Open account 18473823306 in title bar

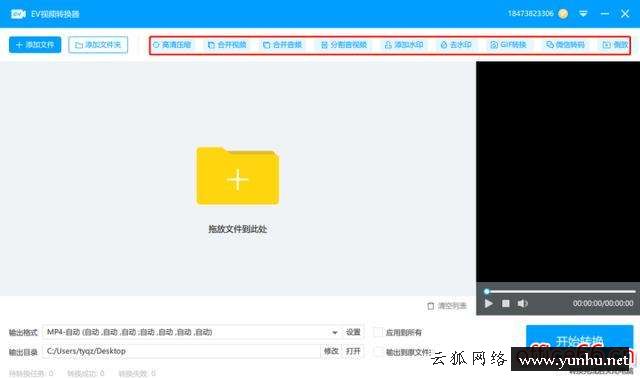click(x=530, y=13)
